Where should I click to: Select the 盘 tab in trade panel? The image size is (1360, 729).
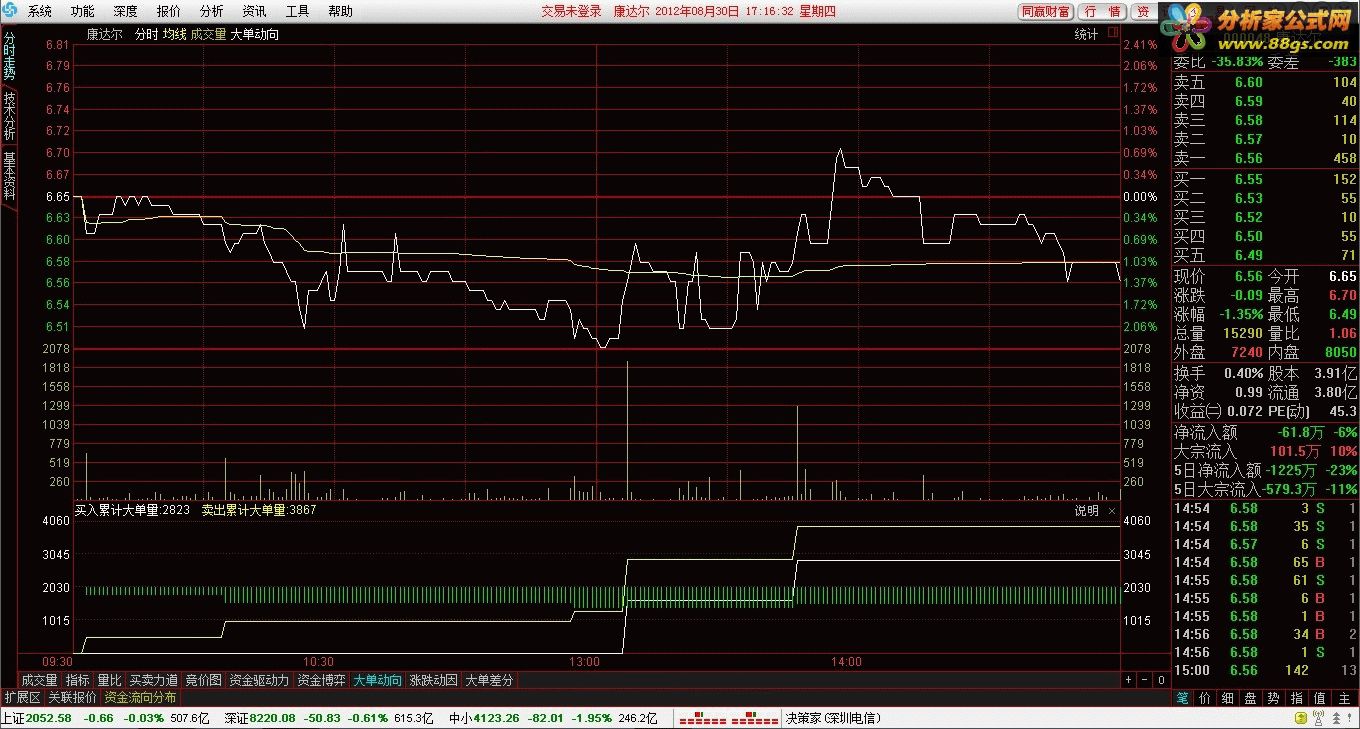click(1251, 697)
